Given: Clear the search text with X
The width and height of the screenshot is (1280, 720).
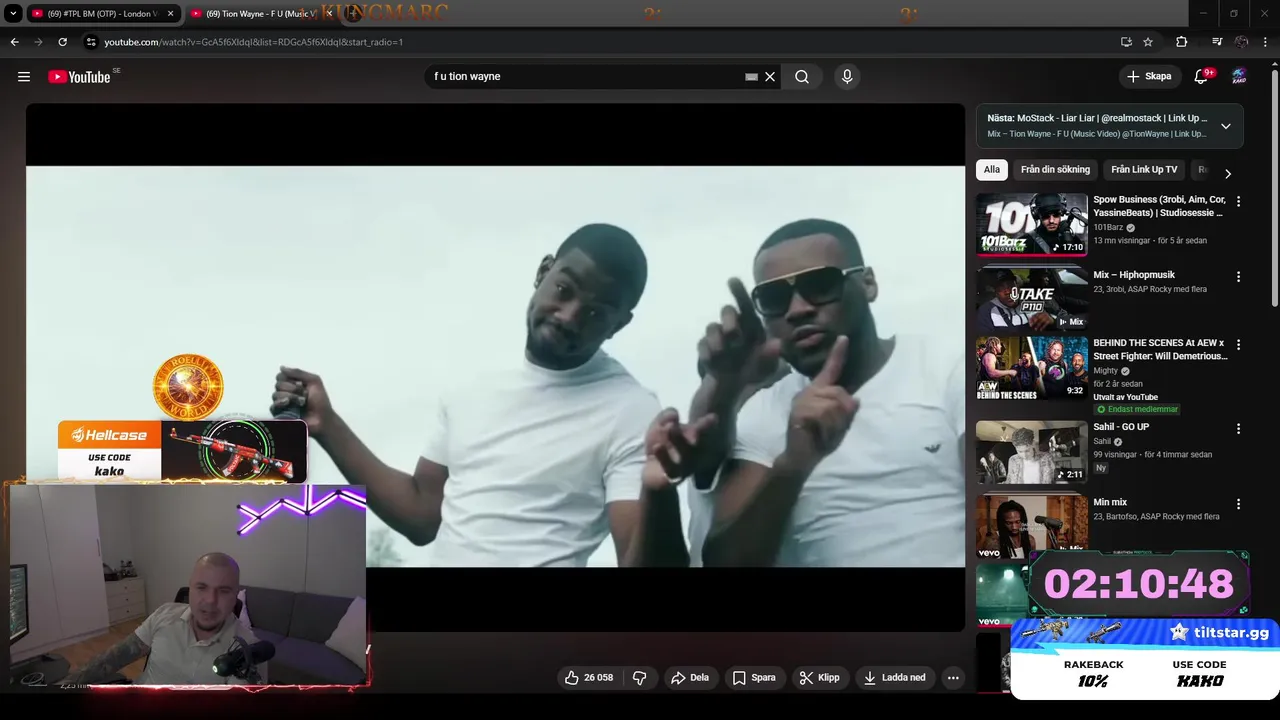Looking at the screenshot, I should click(x=770, y=77).
